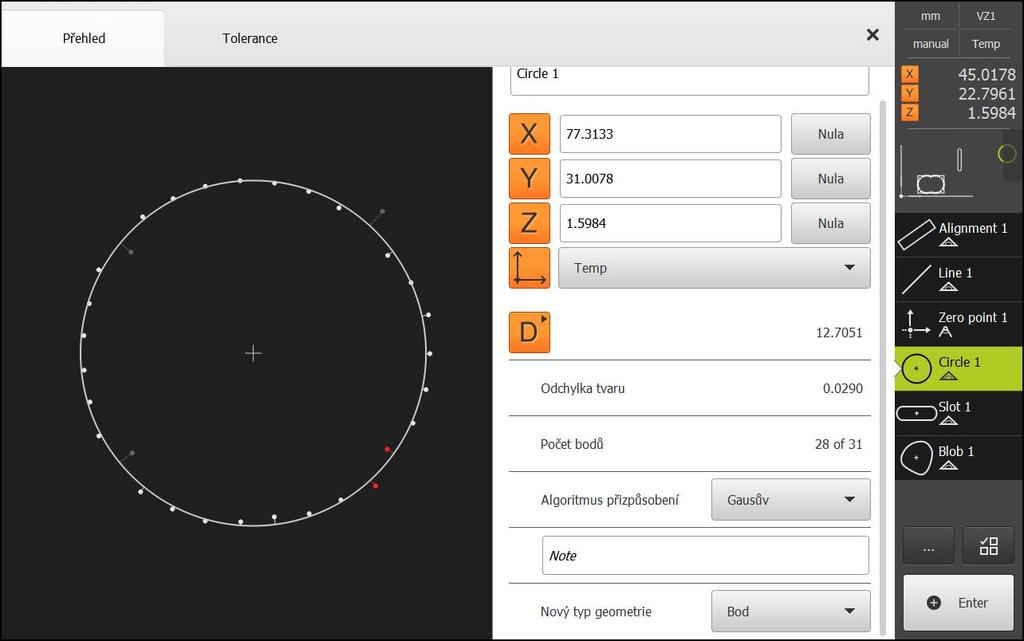The image size is (1024, 641).
Task: Click the small Y position indicator
Action: point(910,93)
